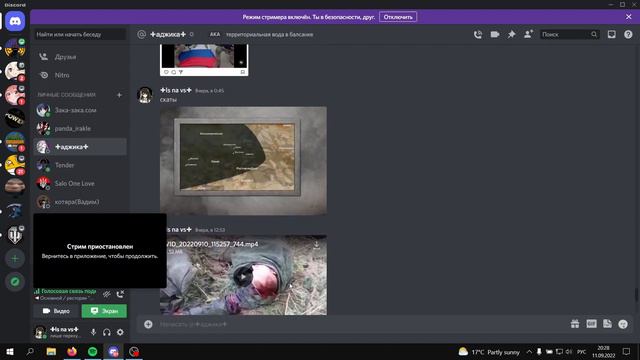Click own avatar in the user panel
Screen dimensions: 640x360
coord(40,332)
